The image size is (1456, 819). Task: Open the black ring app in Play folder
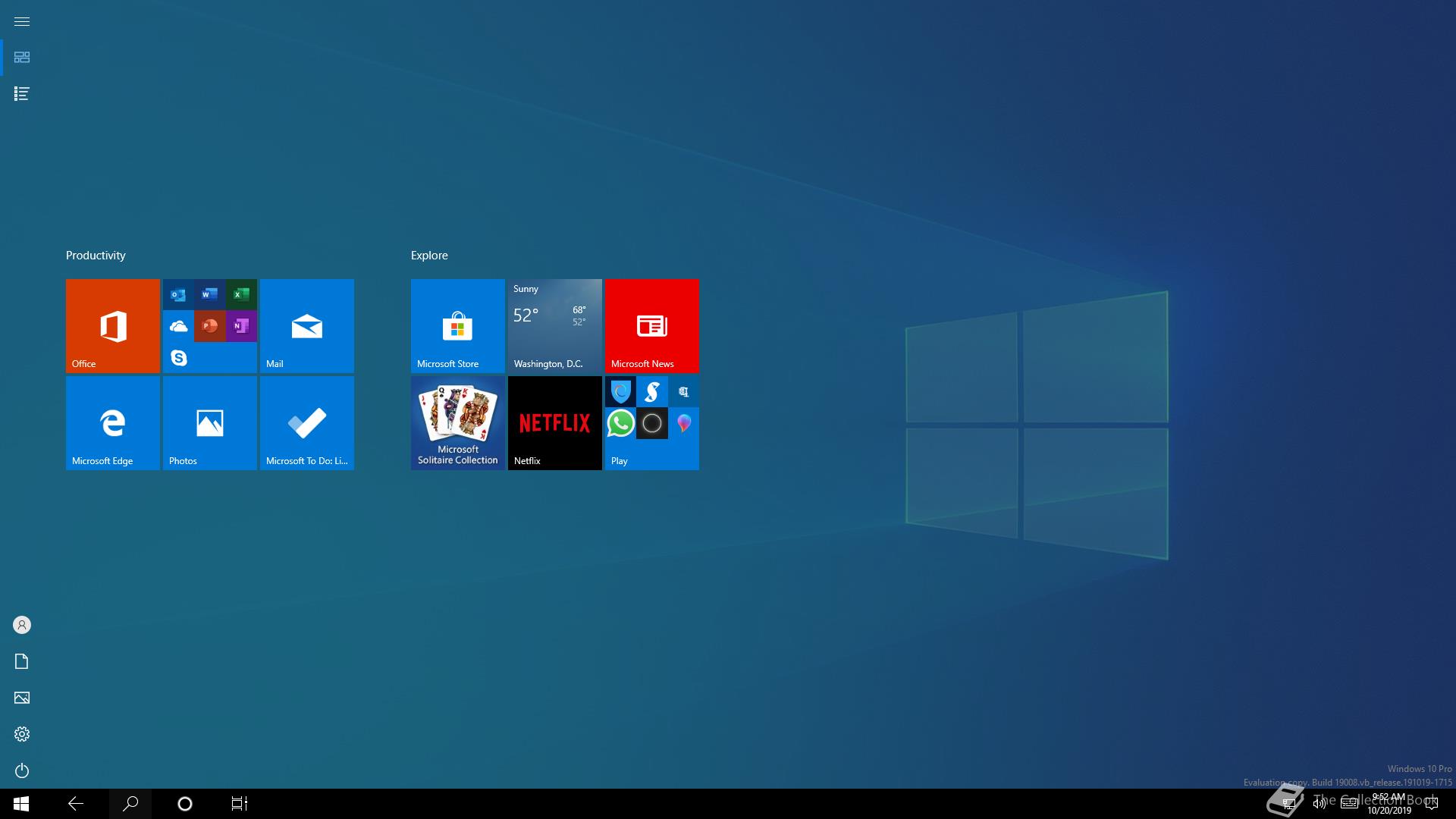coord(652,423)
